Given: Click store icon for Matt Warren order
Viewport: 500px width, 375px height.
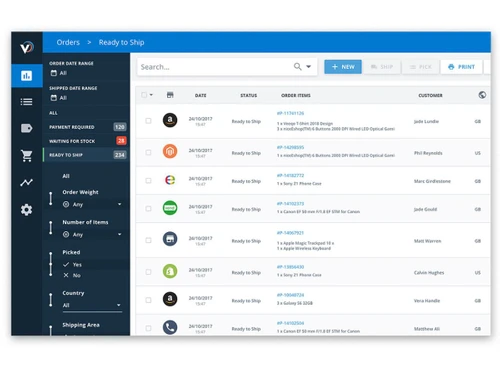Looking at the screenshot, I should (x=170, y=239).
